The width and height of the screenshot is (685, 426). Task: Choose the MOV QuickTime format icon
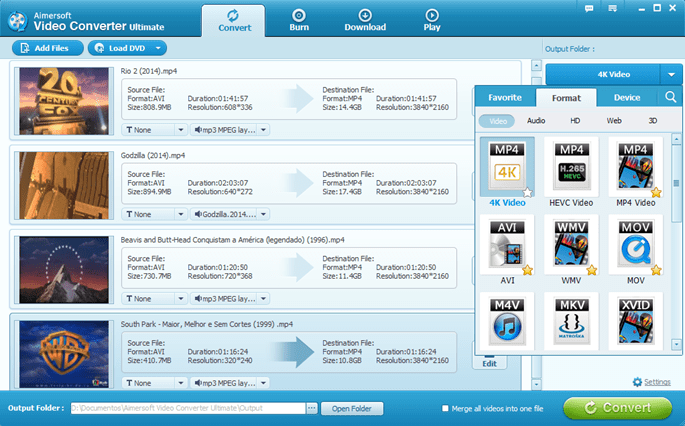tap(636, 245)
